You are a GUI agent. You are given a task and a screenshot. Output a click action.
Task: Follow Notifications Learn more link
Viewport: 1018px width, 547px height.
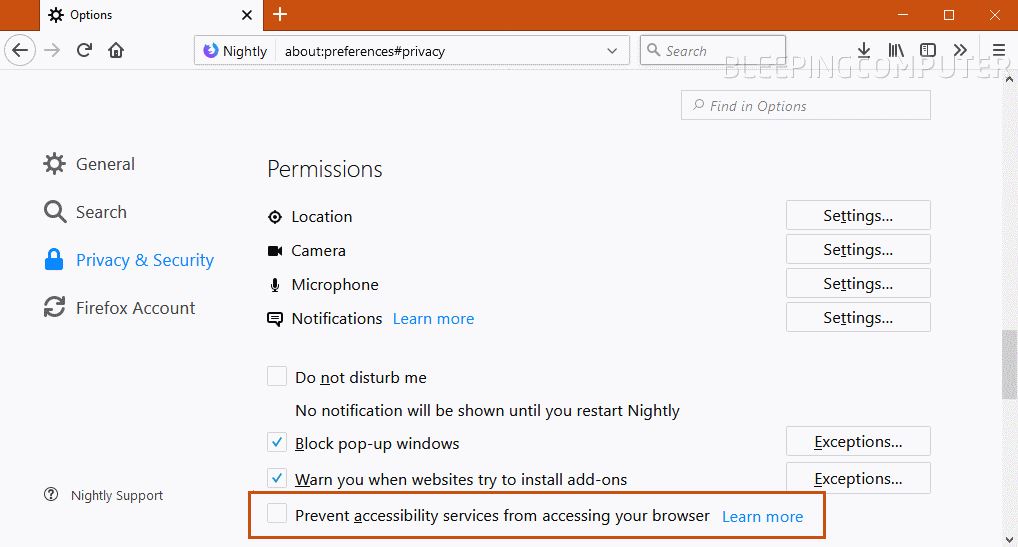click(x=433, y=319)
